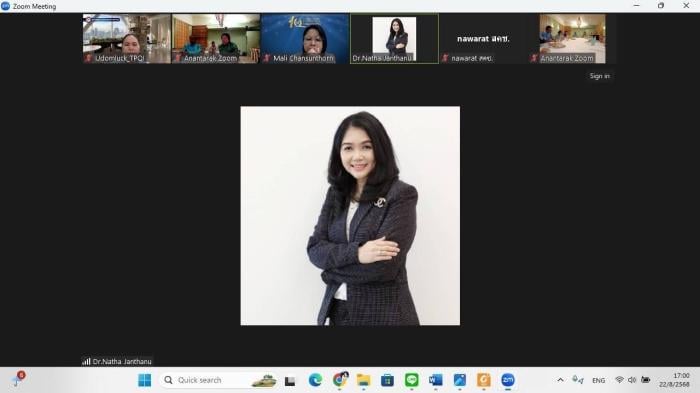Select the Mali Chansunthorn video thumbnail

[305, 39]
